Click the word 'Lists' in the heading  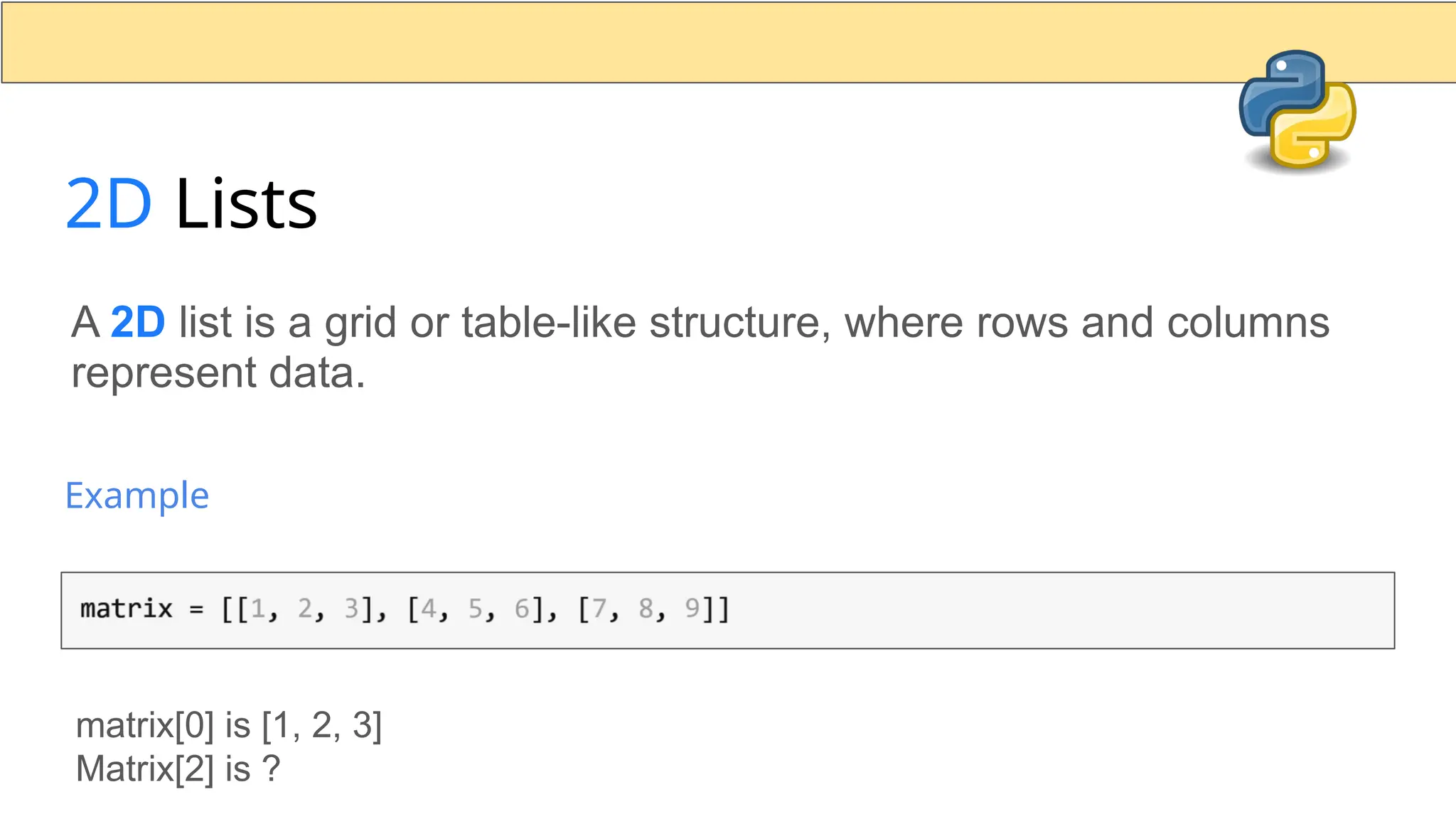(246, 204)
